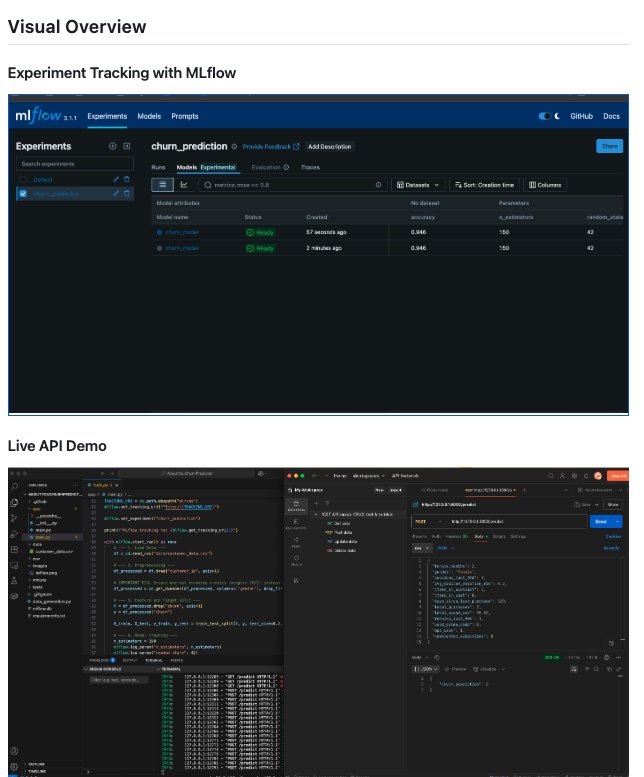Click the New button in Postman workspace
Viewport: 644px width, 777px height.
click(x=379, y=490)
